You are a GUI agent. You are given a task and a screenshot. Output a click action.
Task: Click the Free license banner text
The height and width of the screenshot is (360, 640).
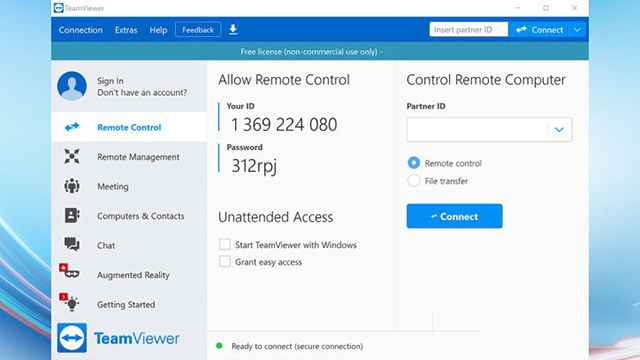pyautogui.click(x=311, y=52)
